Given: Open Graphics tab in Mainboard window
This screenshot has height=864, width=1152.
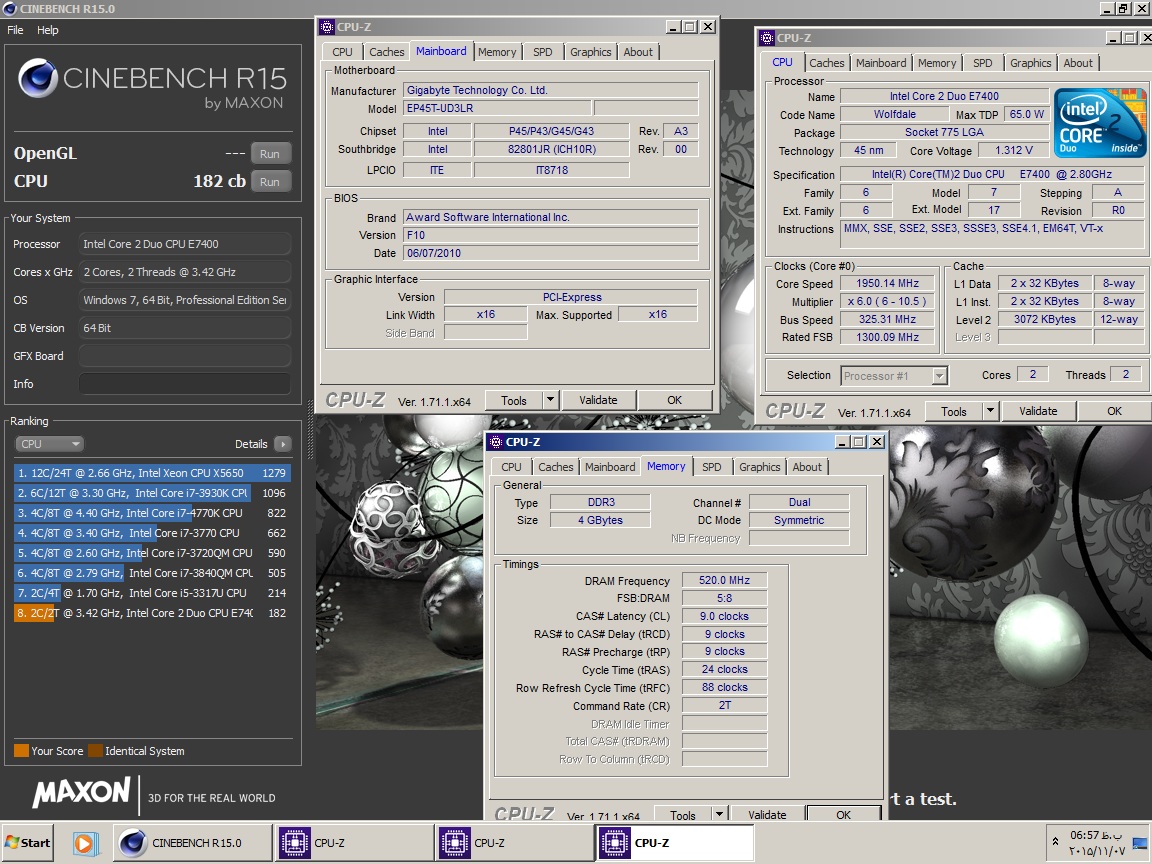Looking at the screenshot, I should pyautogui.click(x=590, y=52).
